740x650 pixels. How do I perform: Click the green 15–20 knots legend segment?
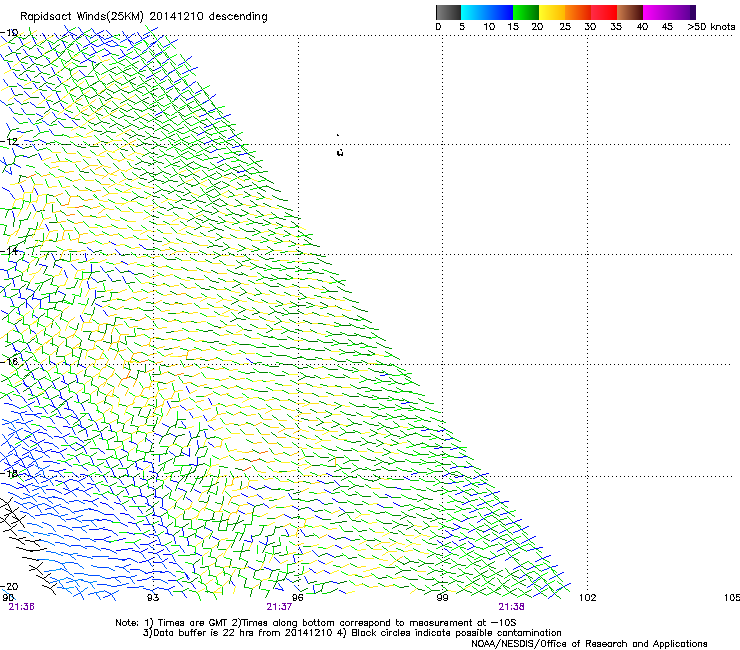pyautogui.click(x=526, y=12)
